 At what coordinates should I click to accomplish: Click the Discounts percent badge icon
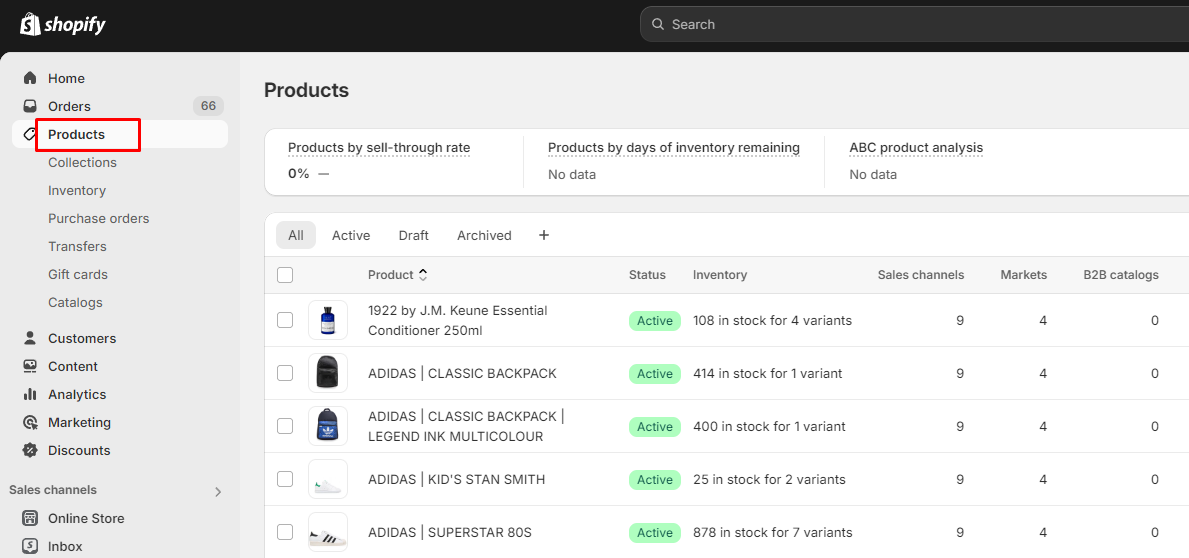(30, 450)
